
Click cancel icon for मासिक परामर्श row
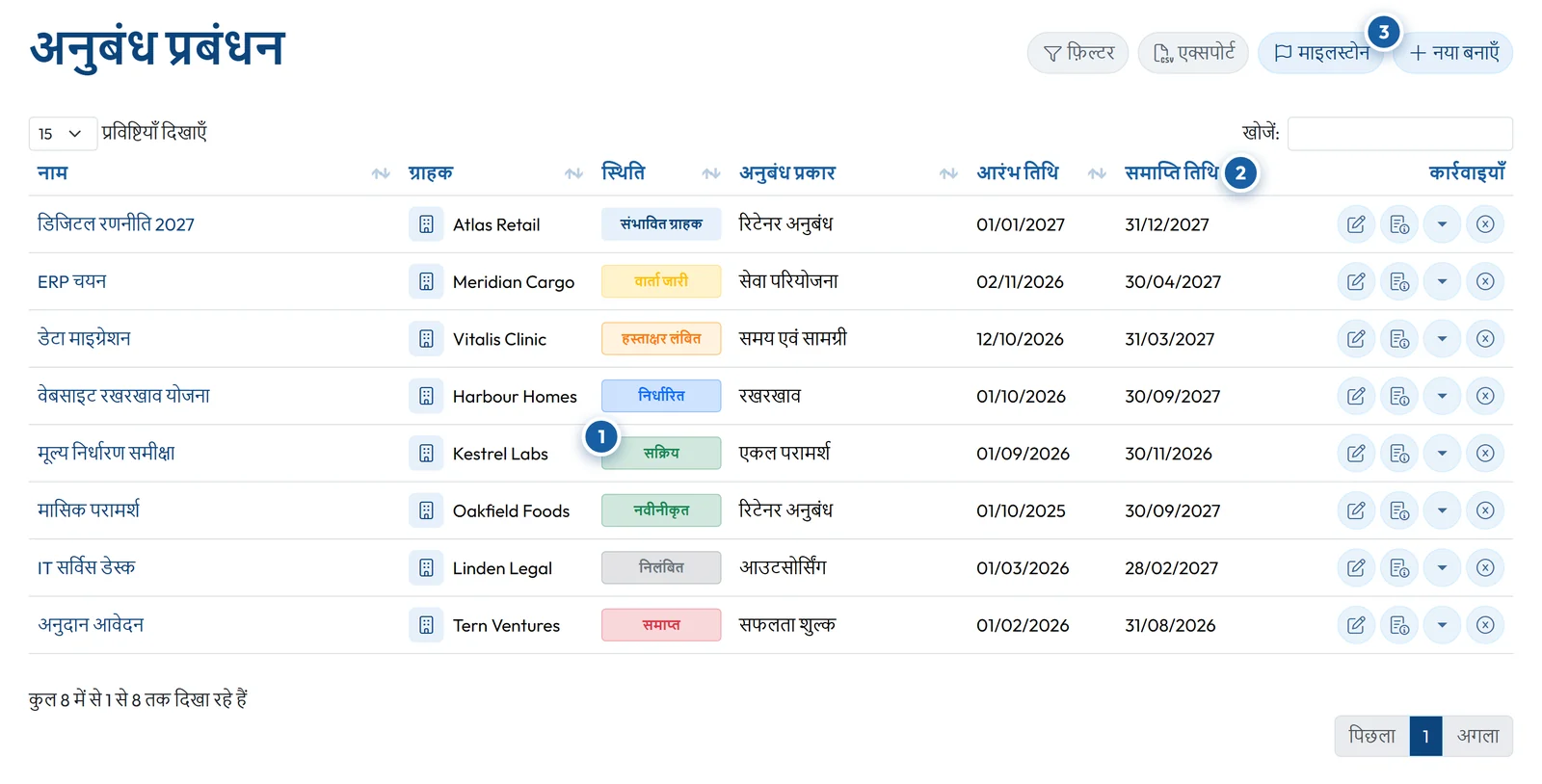point(1485,510)
